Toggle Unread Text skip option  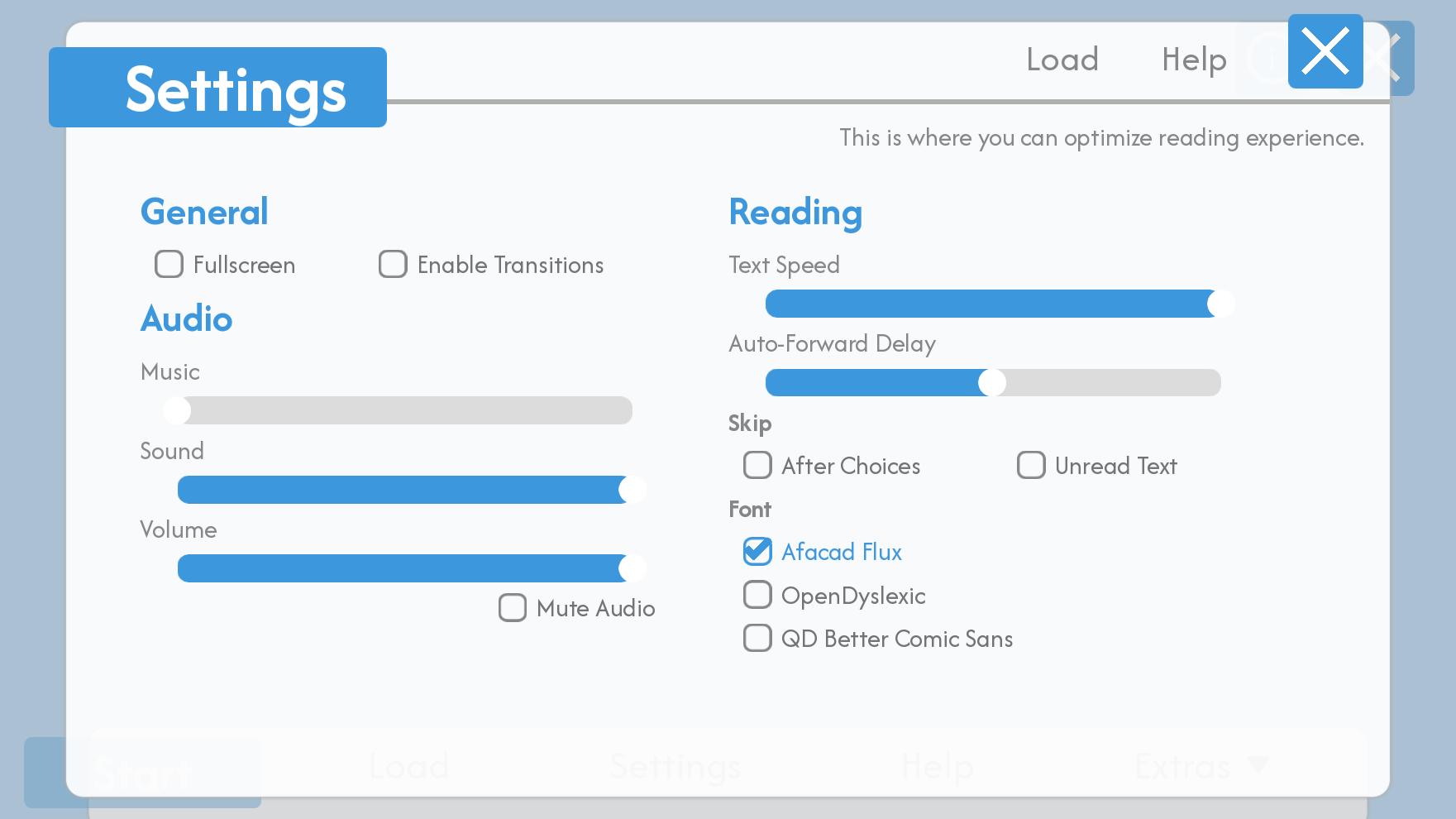click(1031, 466)
